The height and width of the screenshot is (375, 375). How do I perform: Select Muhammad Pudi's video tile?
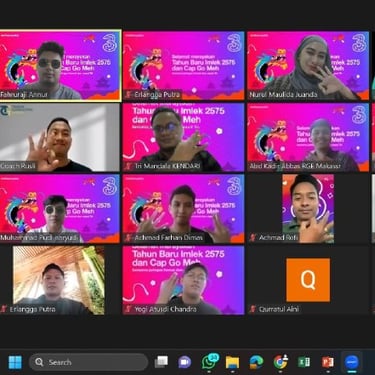[60, 209]
